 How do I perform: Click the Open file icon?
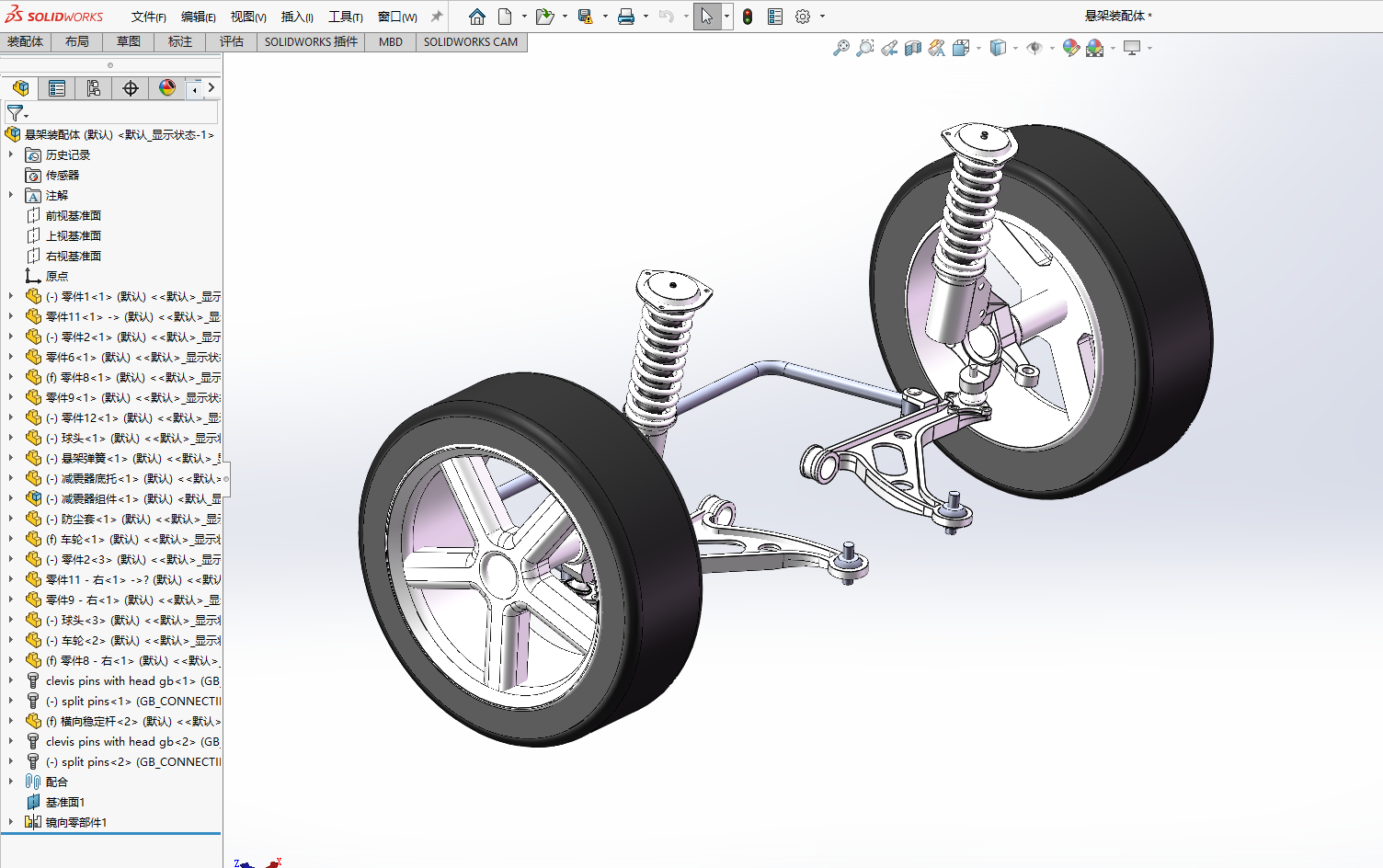pos(544,17)
